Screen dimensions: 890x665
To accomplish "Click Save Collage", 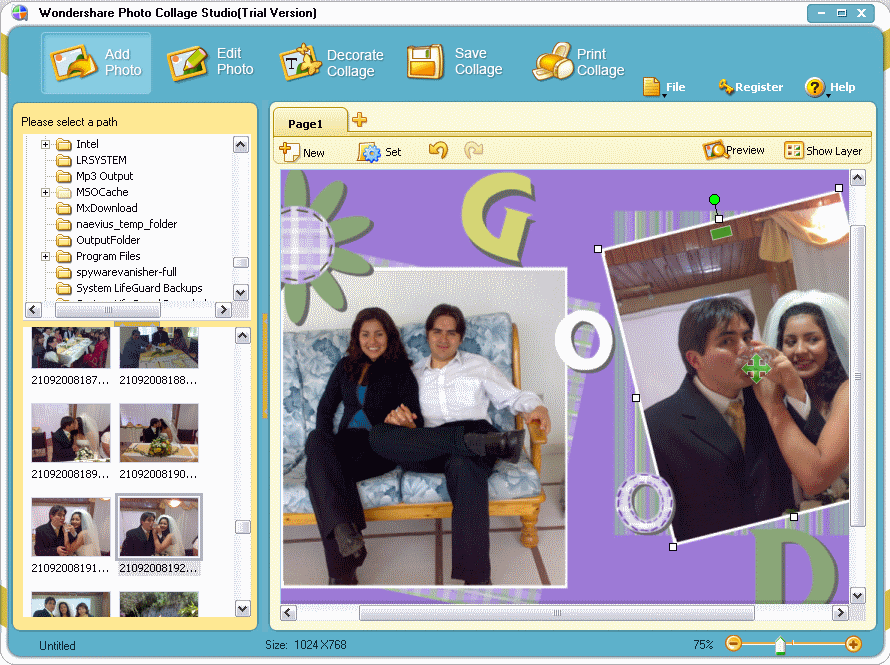I will pos(454,61).
